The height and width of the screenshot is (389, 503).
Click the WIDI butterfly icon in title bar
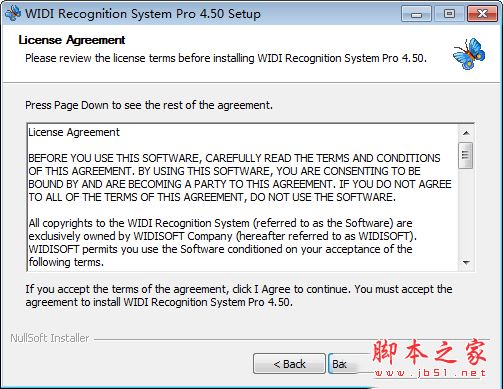pos(13,13)
